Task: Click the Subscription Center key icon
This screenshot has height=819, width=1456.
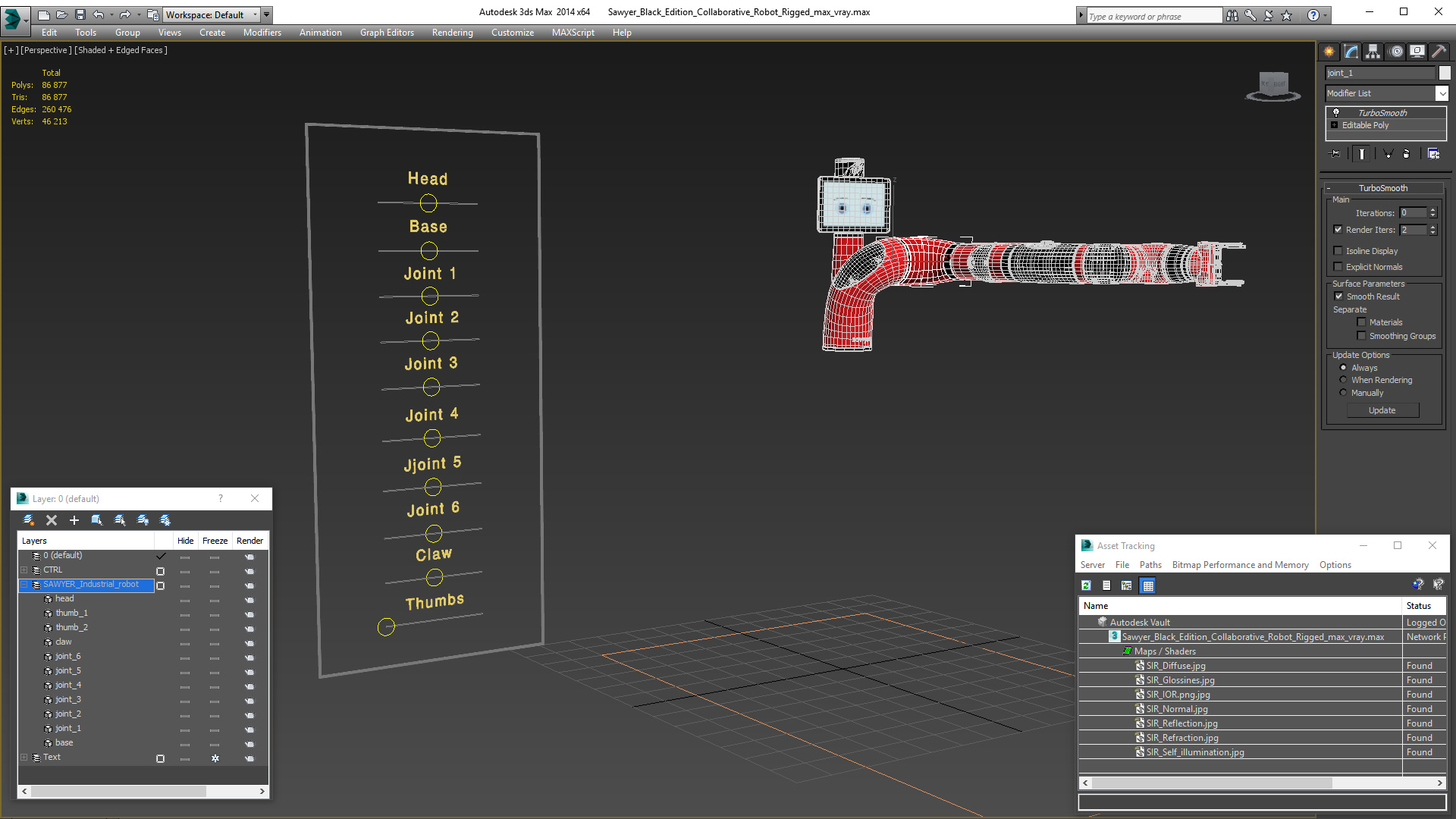Action: (1250, 15)
